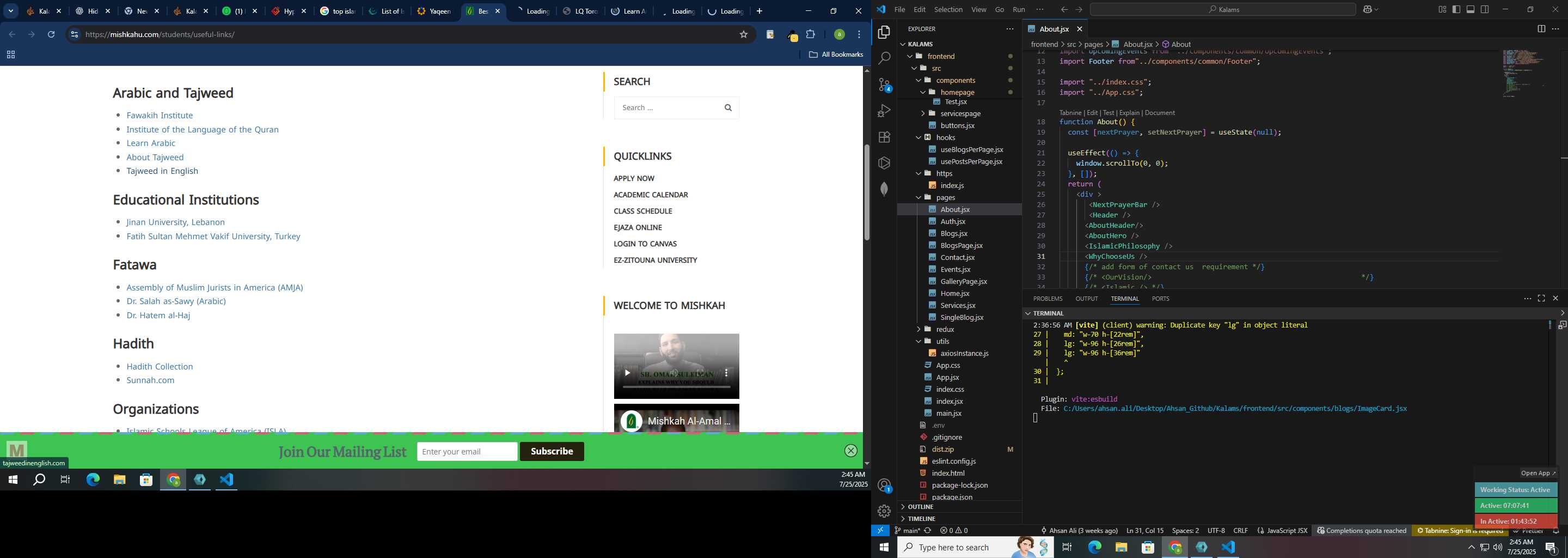Image resolution: width=1568 pixels, height=558 pixels.
Task: Click the errors and warnings count in status bar
Action: [x=954, y=531]
